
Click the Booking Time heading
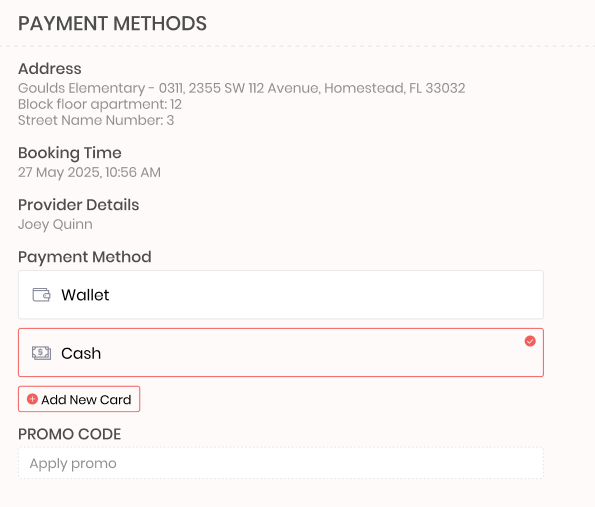(x=70, y=153)
